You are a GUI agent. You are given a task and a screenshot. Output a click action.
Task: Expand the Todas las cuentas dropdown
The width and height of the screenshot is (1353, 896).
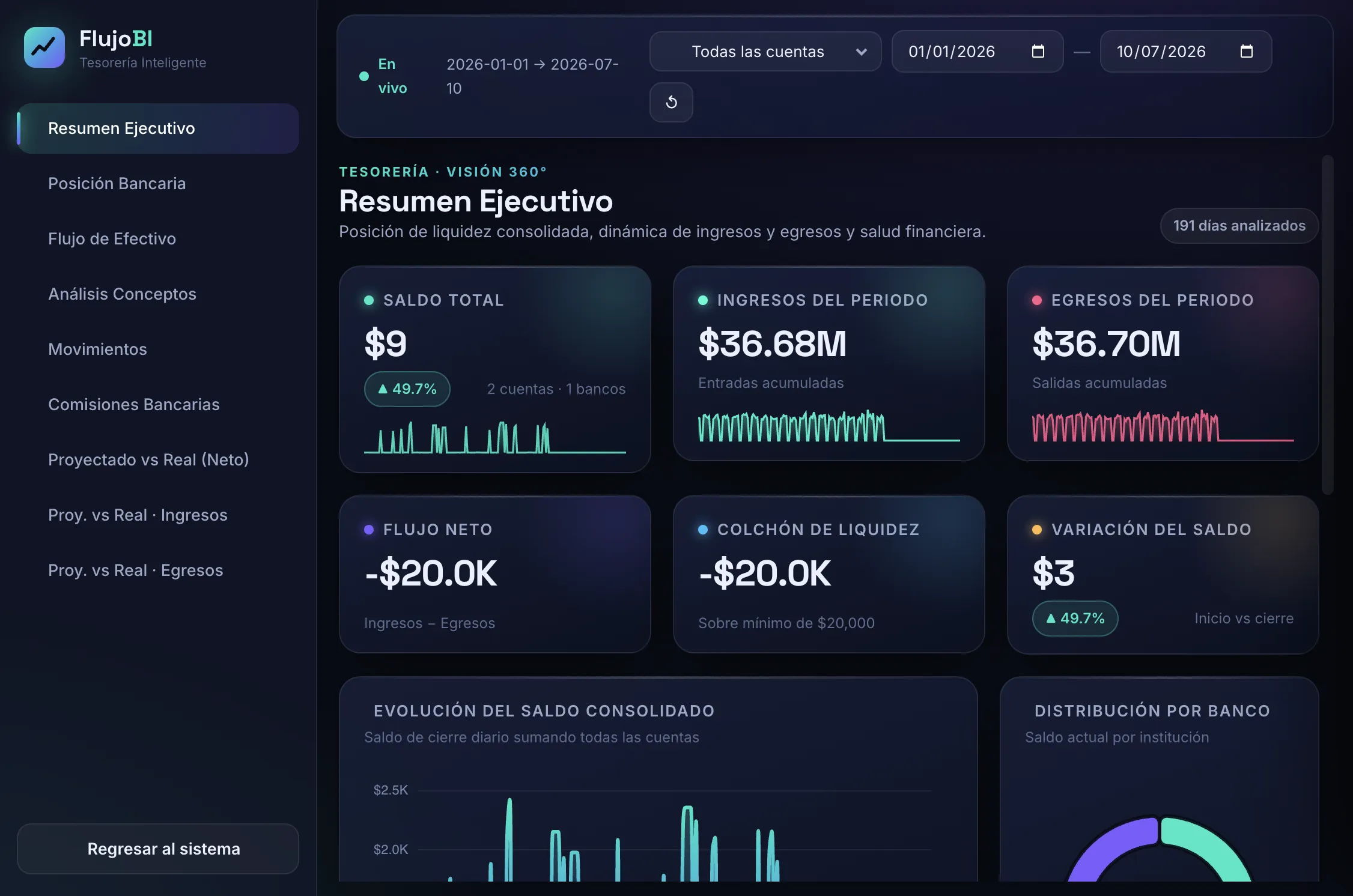765,52
